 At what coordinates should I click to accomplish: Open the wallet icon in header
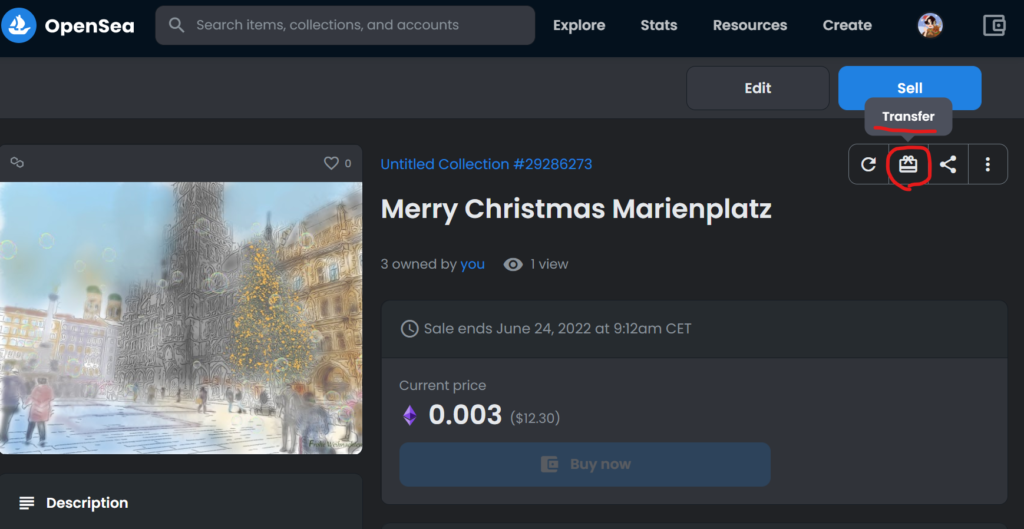tap(994, 25)
